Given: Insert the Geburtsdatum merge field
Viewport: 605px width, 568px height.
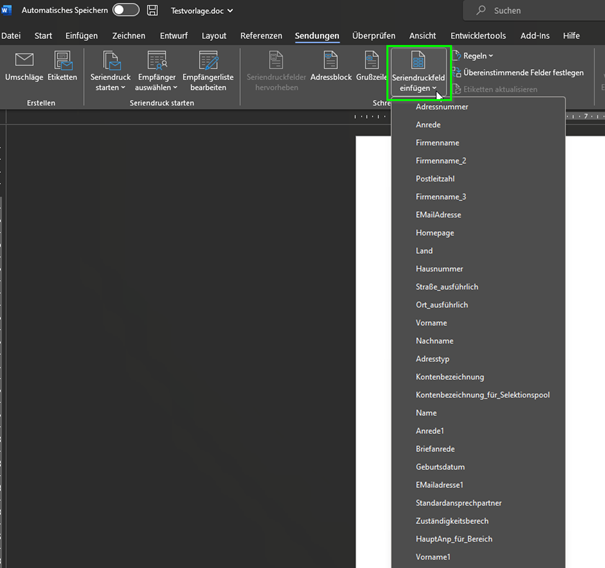Looking at the screenshot, I should [x=440, y=467].
